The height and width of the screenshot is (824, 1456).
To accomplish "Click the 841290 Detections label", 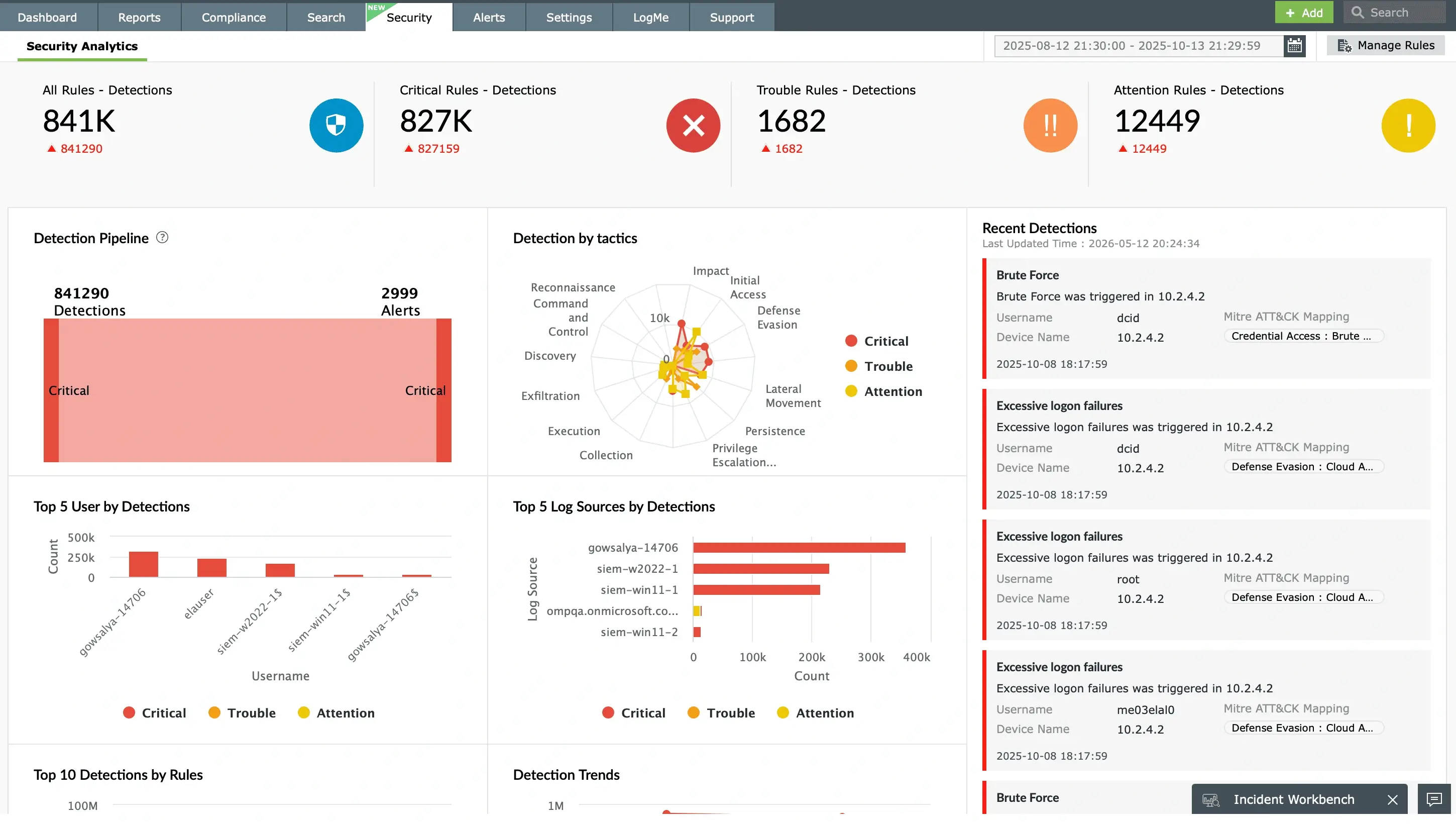I will coord(89,301).
